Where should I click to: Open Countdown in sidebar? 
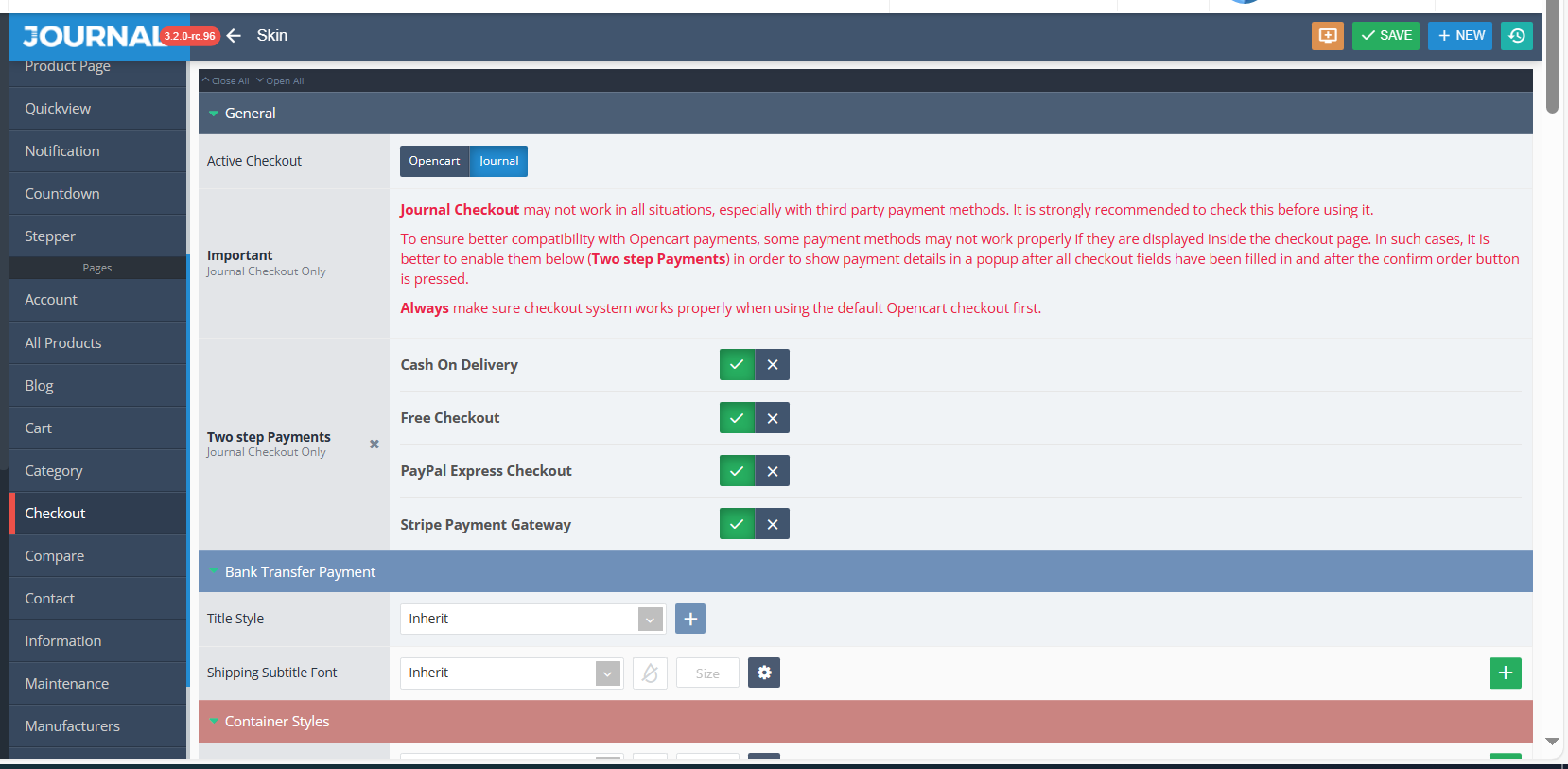(x=97, y=194)
